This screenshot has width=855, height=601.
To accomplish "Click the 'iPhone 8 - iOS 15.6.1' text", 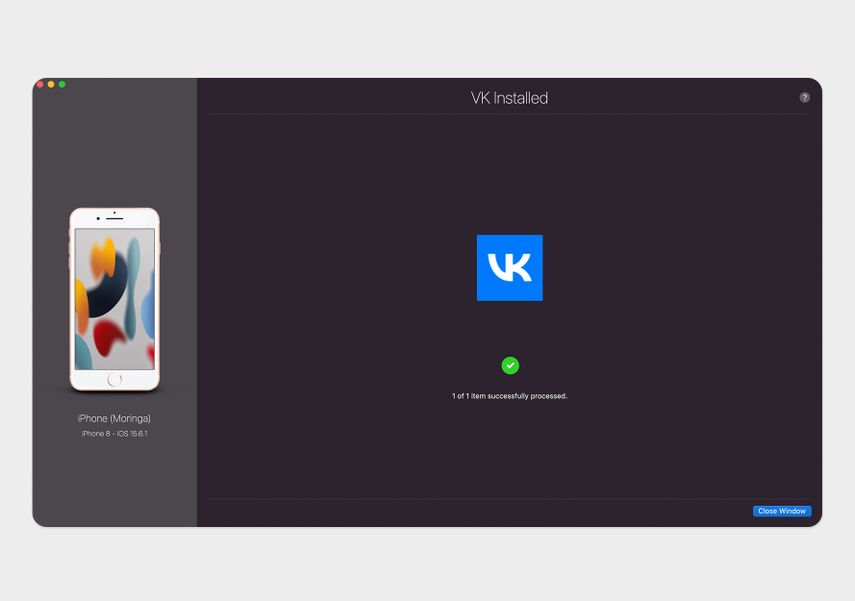I will [115, 434].
